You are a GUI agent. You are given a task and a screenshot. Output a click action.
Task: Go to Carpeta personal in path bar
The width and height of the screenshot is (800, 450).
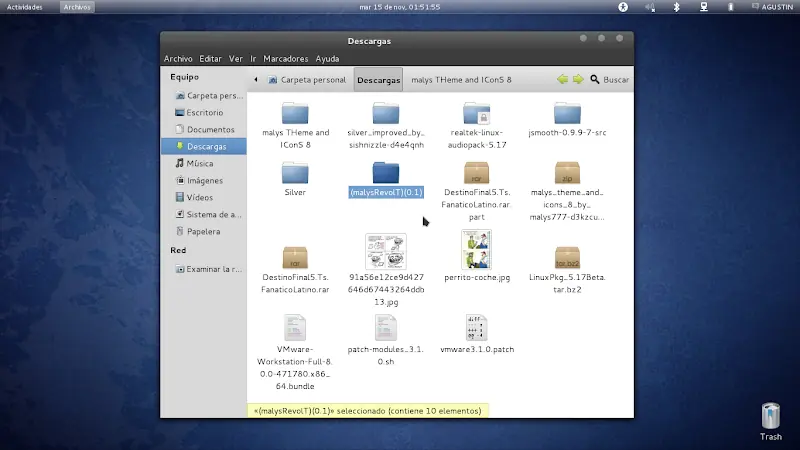pyautogui.click(x=307, y=80)
